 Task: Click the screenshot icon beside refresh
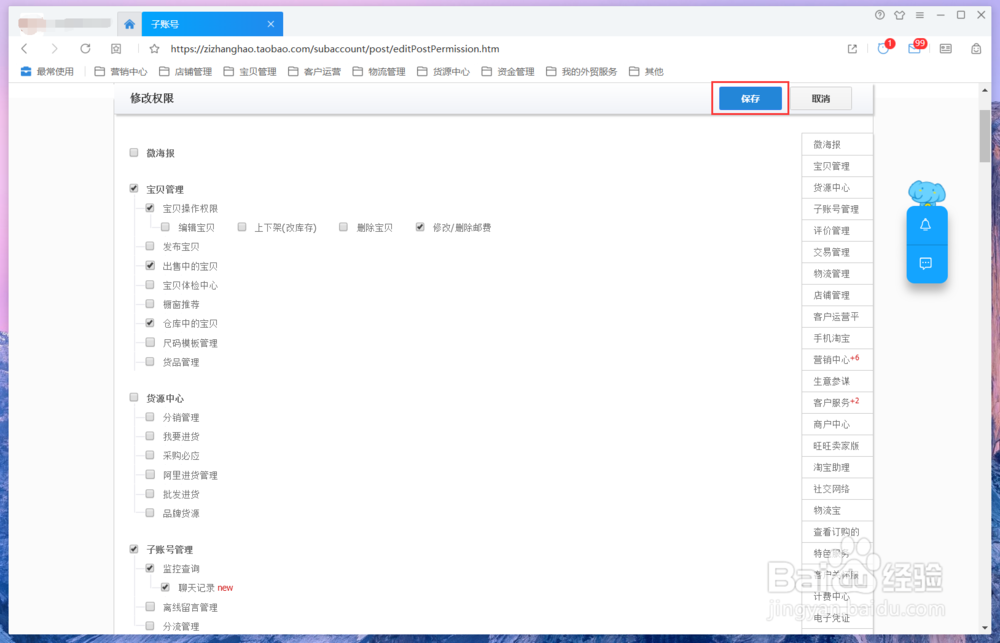[116, 48]
